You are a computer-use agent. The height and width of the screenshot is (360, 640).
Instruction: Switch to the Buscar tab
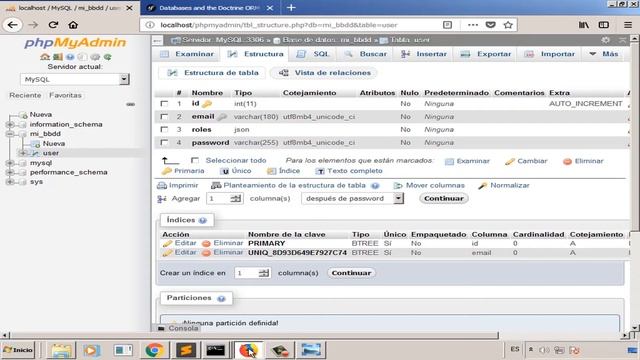tap(365, 54)
